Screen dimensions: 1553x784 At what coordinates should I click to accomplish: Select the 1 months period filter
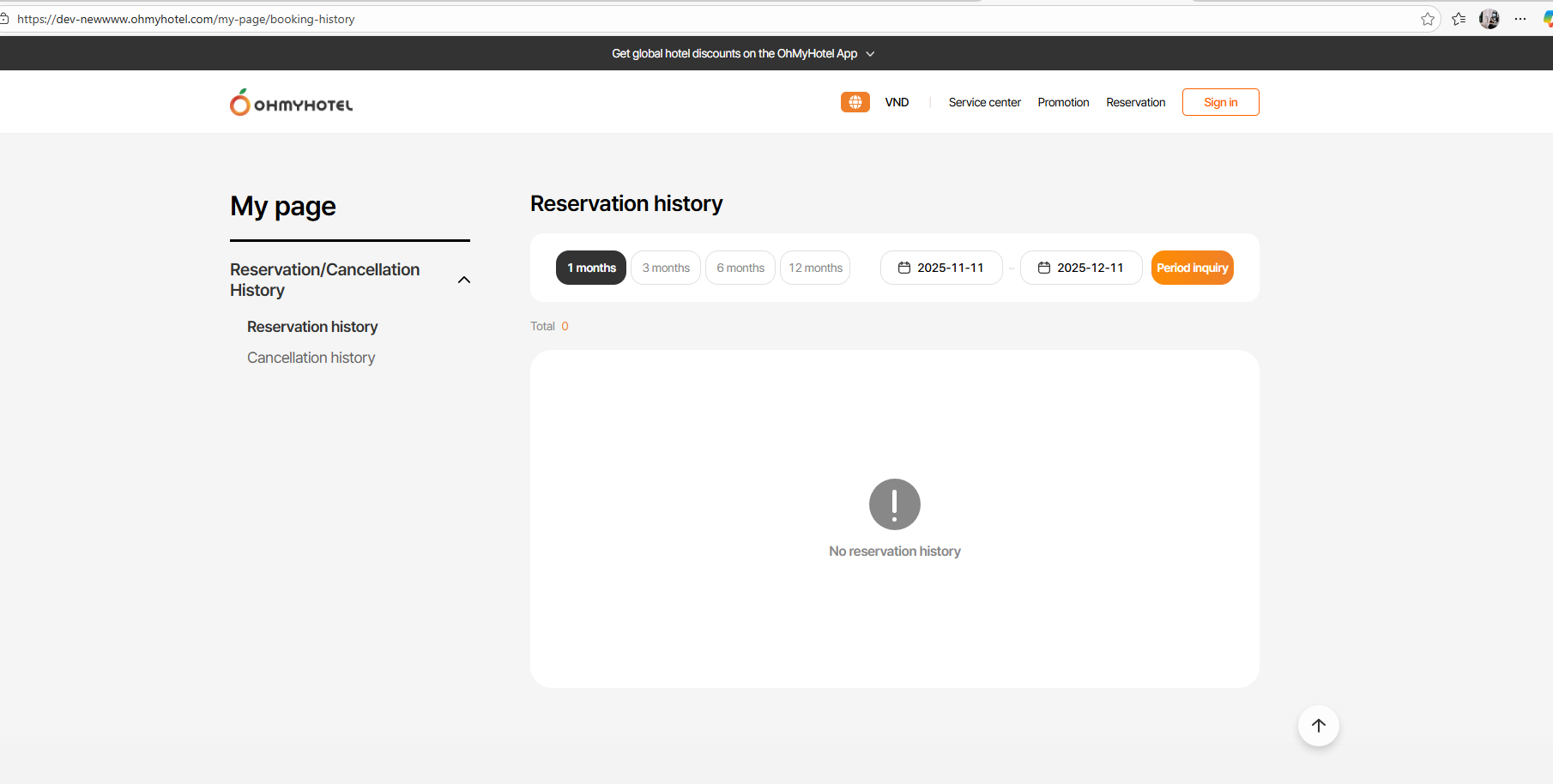click(591, 268)
